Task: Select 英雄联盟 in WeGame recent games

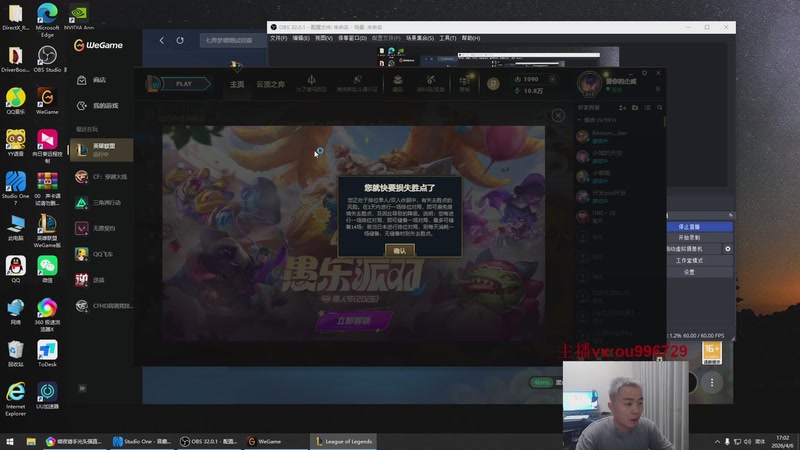Action: pyautogui.click(x=102, y=149)
